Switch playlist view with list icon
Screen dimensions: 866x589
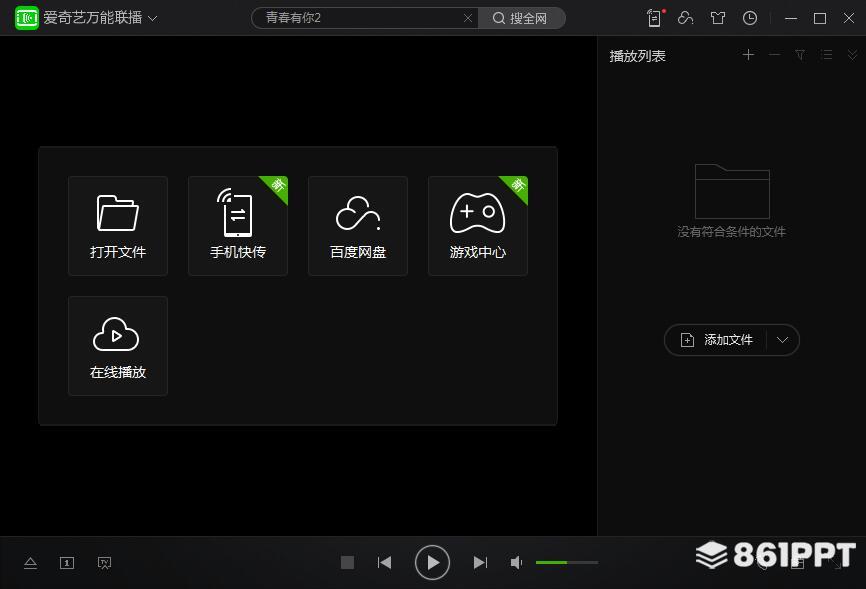826,55
